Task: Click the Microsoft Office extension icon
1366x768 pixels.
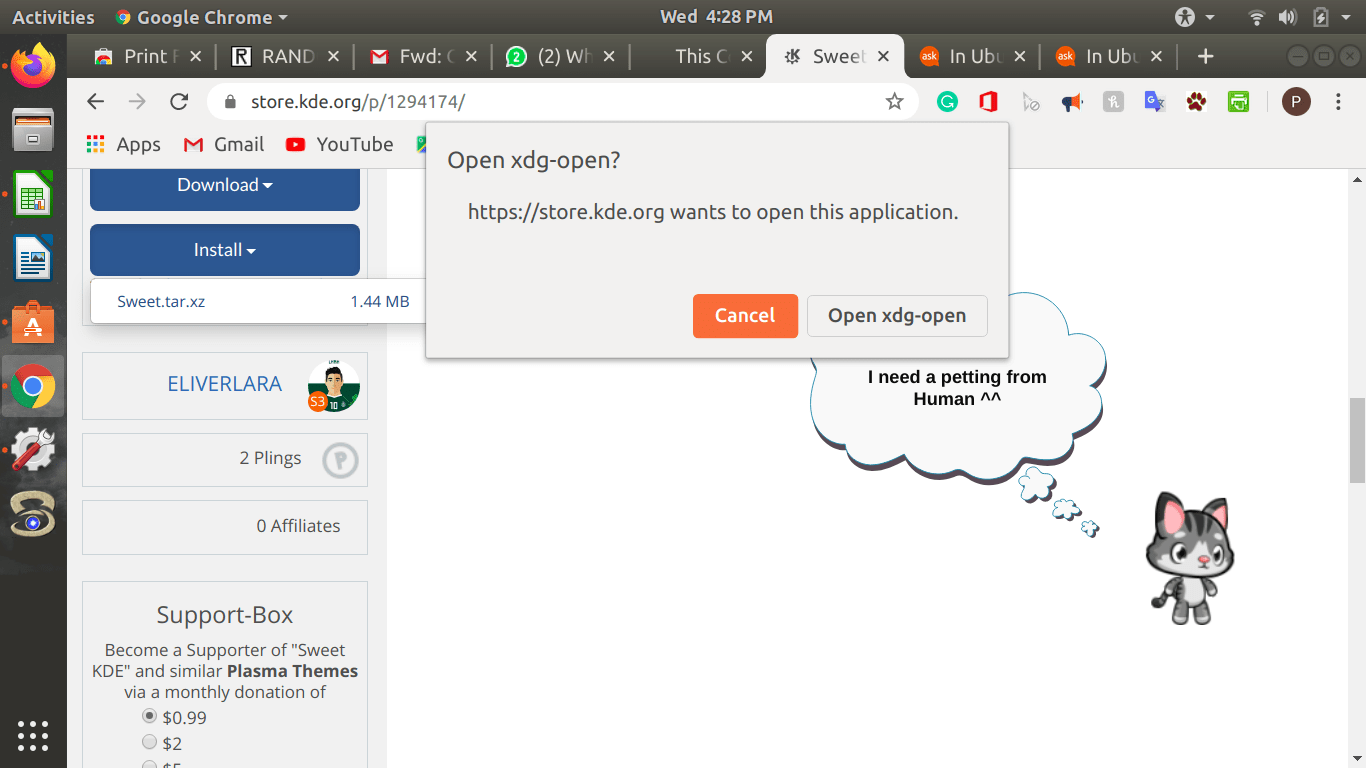Action: (x=988, y=101)
